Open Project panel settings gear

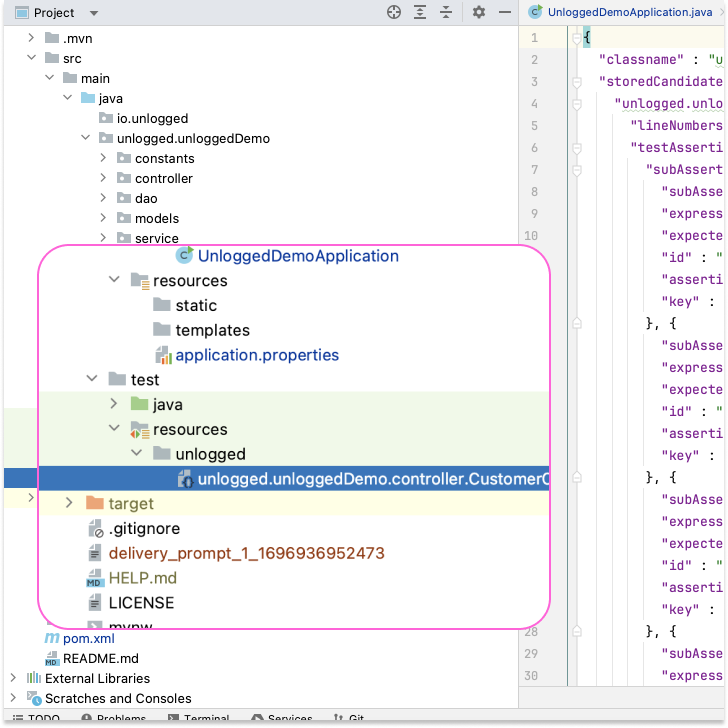tap(479, 13)
